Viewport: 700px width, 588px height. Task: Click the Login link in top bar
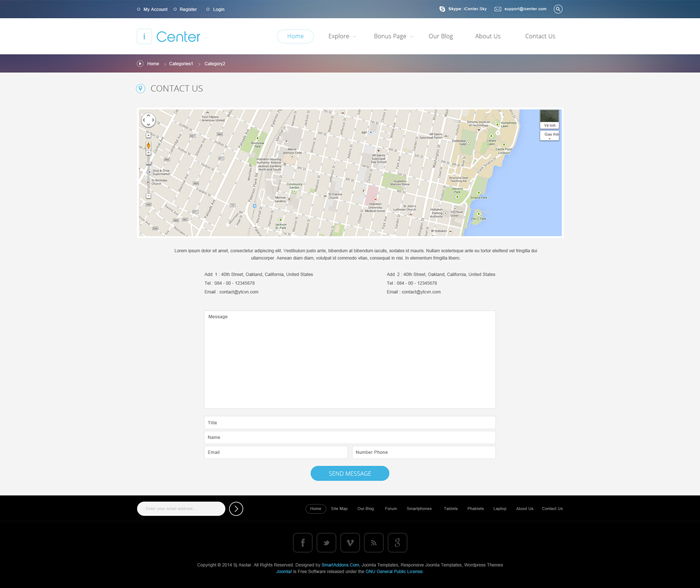(x=218, y=9)
